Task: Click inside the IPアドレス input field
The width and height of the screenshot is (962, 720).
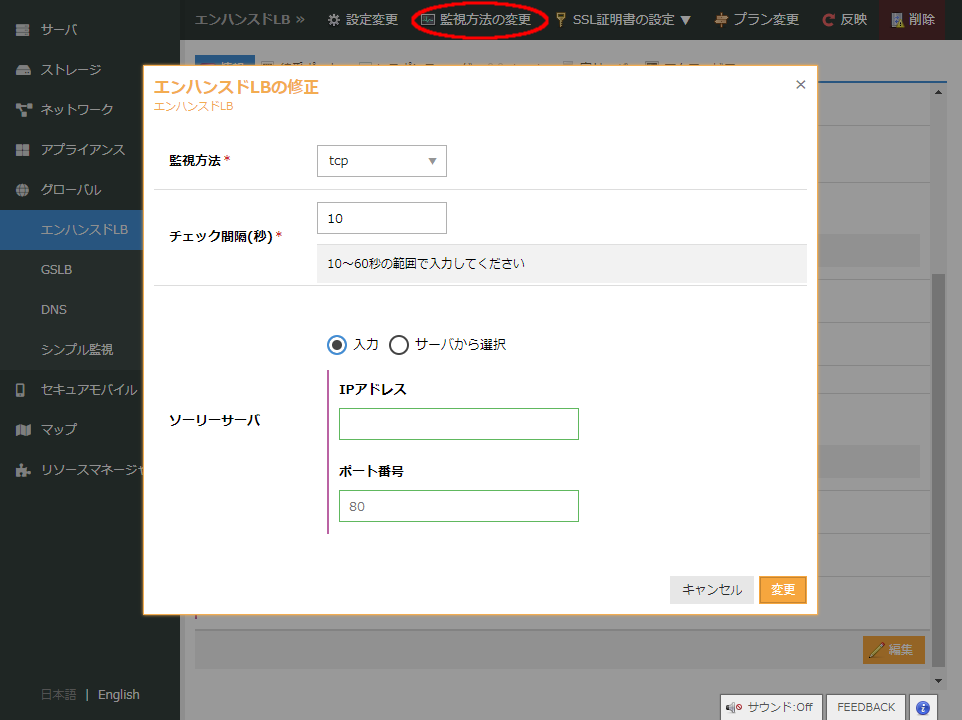Action: [458, 423]
